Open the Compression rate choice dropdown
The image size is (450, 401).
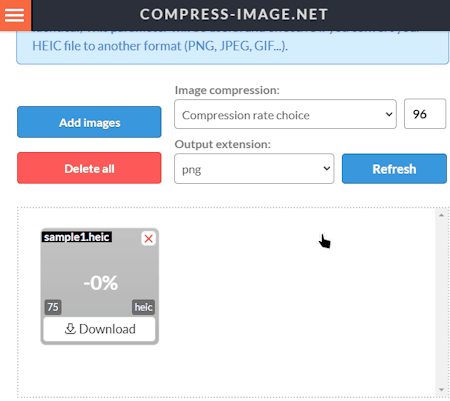point(285,114)
